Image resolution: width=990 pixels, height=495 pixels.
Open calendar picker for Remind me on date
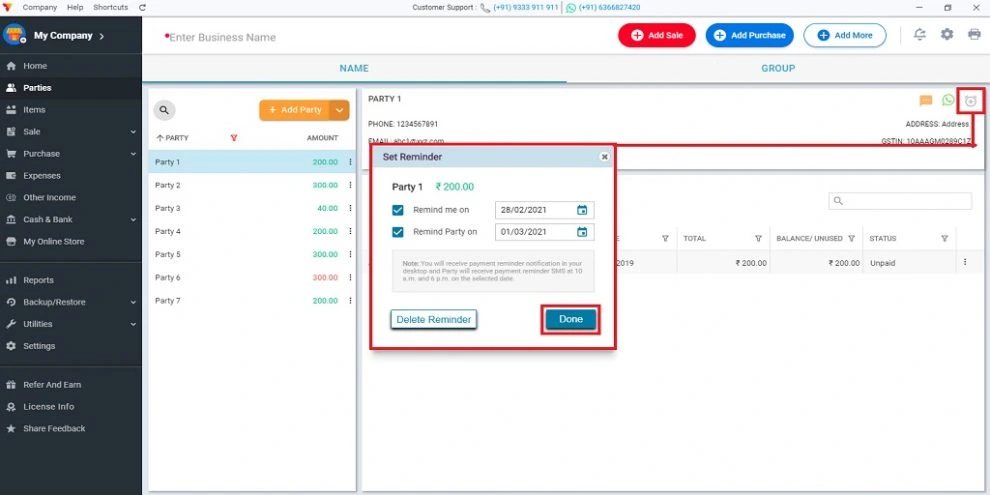point(581,210)
